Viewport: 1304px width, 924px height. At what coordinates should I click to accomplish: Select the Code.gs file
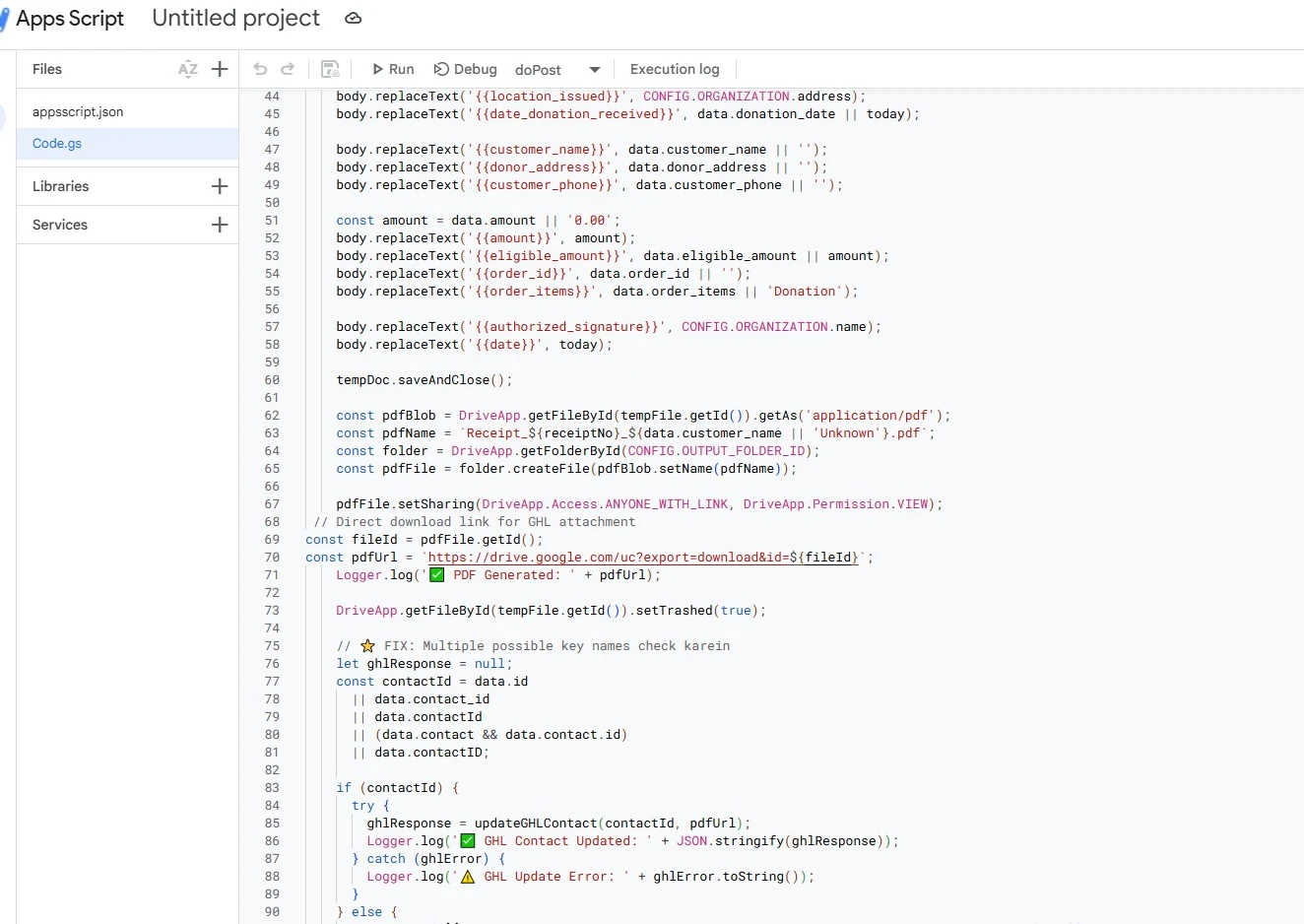[x=128, y=143]
